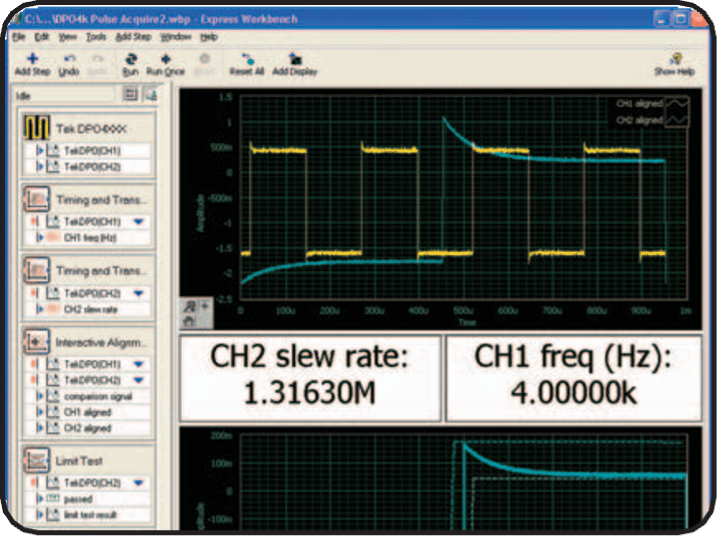Open TekDPO(CH2) dropdown under Limit Test
The image size is (724, 540).
[138, 482]
